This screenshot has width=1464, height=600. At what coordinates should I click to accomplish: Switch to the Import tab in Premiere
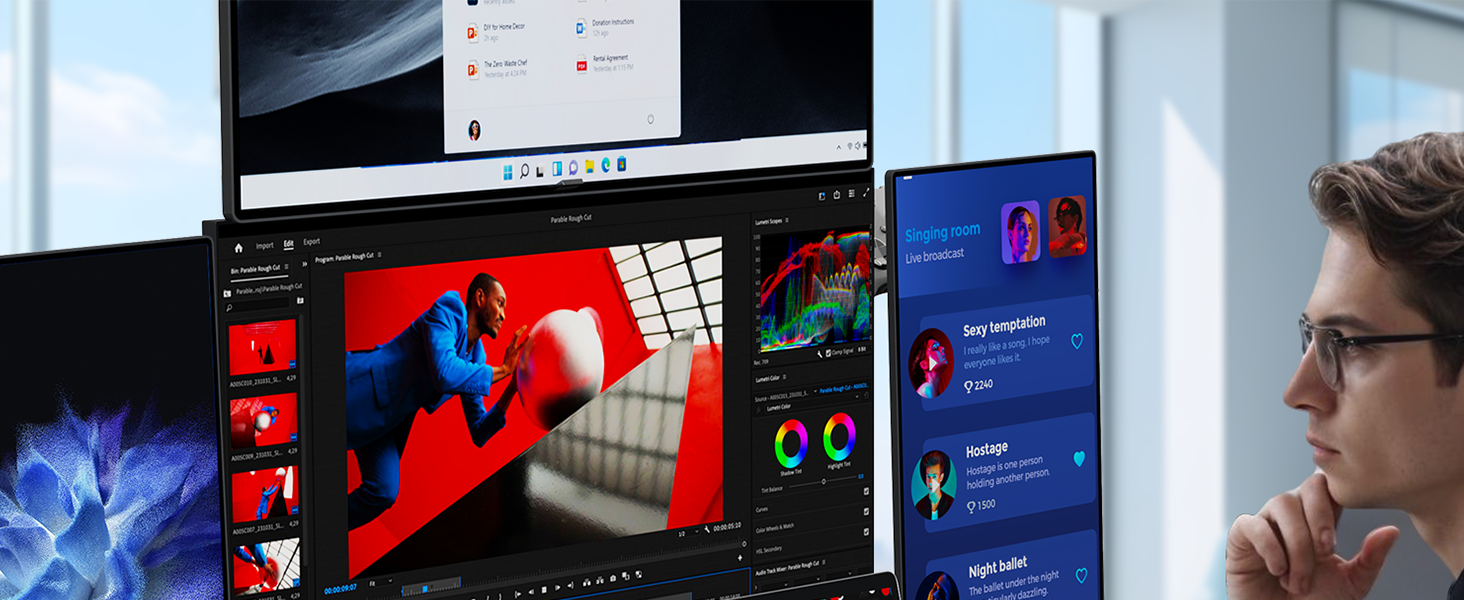click(x=264, y=245)
